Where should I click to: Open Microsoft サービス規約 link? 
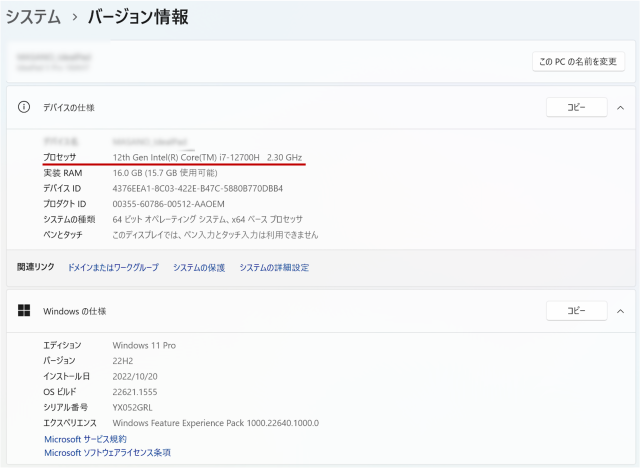pyautogui.click(x=85, y=439)
